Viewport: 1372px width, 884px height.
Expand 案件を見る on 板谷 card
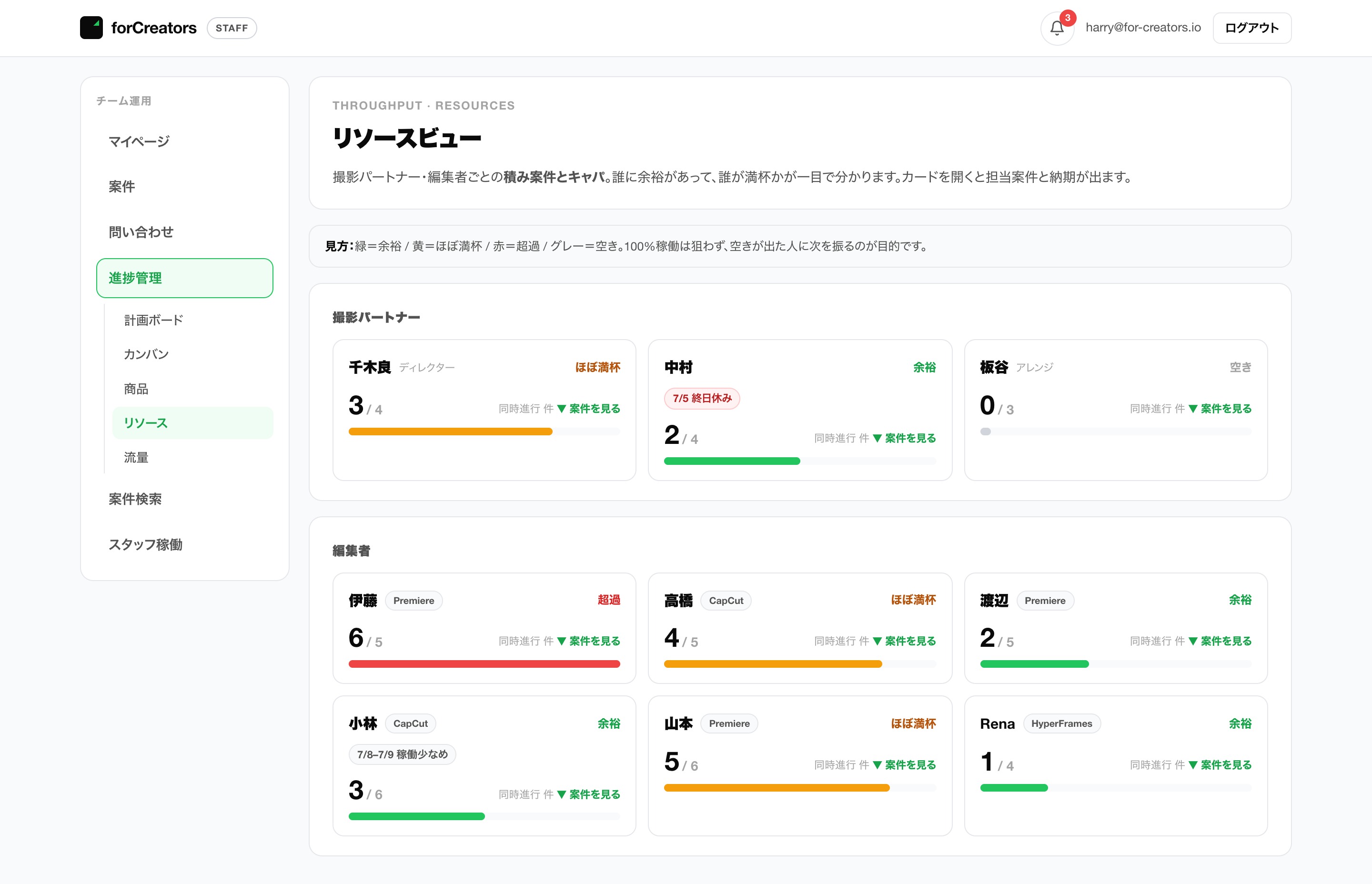(1220, 409)
